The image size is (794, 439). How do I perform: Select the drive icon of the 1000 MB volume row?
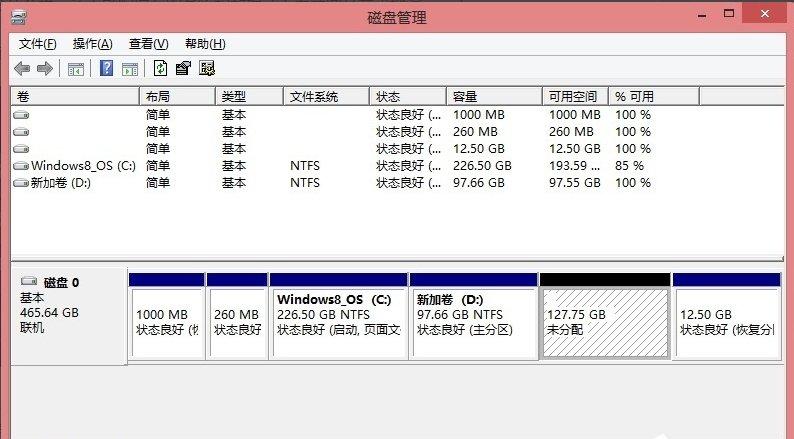tap(21, 115)
